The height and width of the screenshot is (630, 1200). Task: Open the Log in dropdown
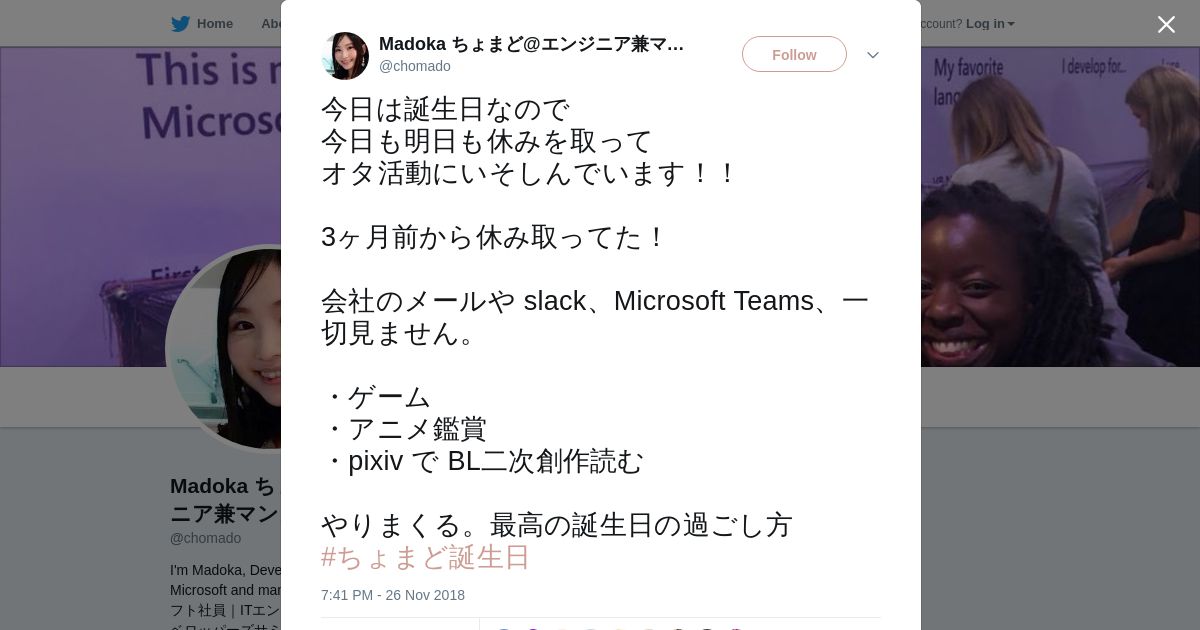pos(990,24)
